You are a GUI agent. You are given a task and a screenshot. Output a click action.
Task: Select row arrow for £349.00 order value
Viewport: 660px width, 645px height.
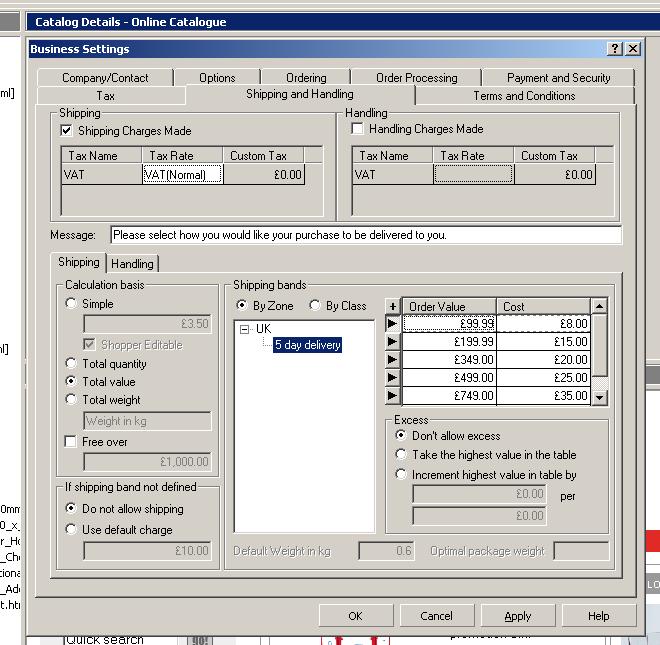[392, 360]
